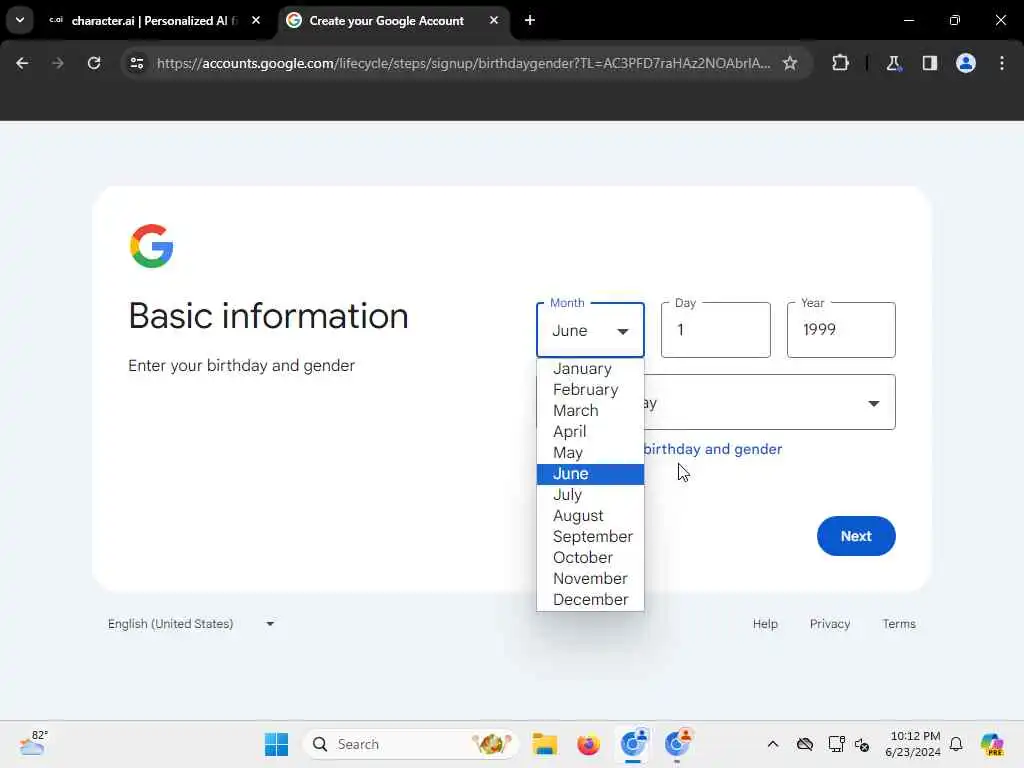Open the Windows Start menu

tap(276, 744)
